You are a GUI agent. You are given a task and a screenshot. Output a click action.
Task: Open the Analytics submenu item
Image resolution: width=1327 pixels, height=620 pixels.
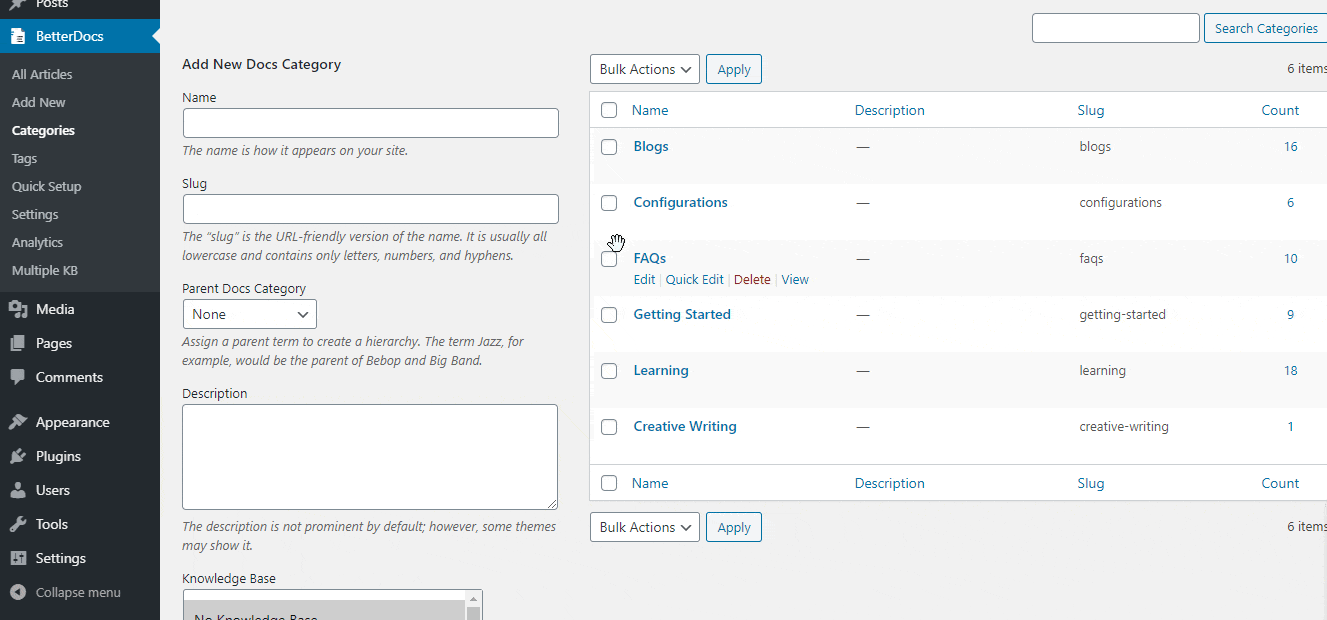point(37,243)
